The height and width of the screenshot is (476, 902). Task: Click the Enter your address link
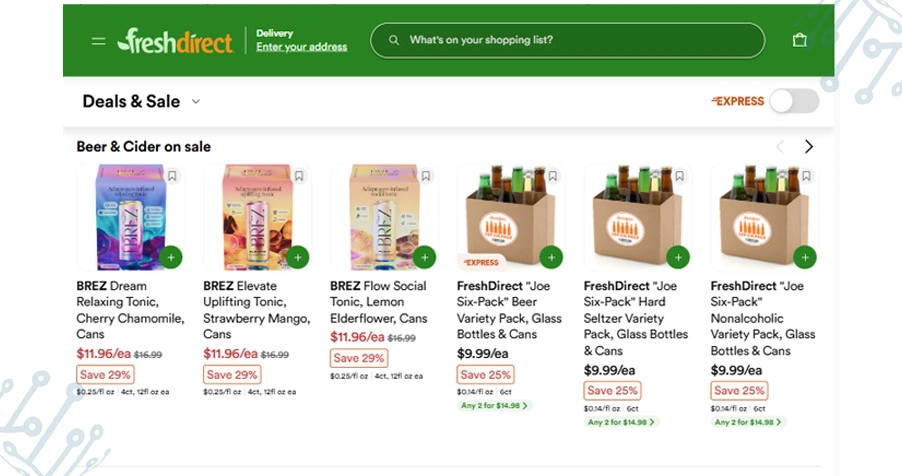[x=302, y=47]
